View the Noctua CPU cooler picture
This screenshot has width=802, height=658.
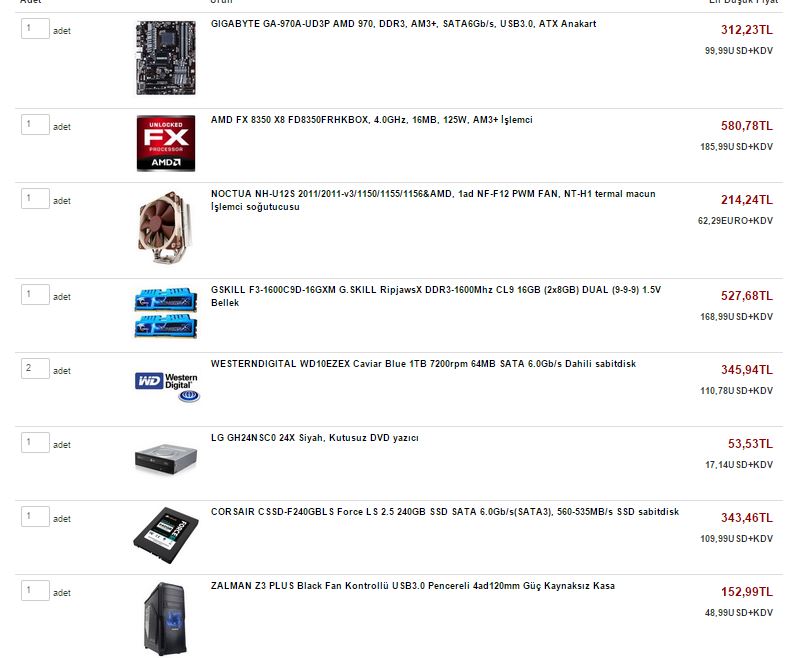tap(166, 227)
